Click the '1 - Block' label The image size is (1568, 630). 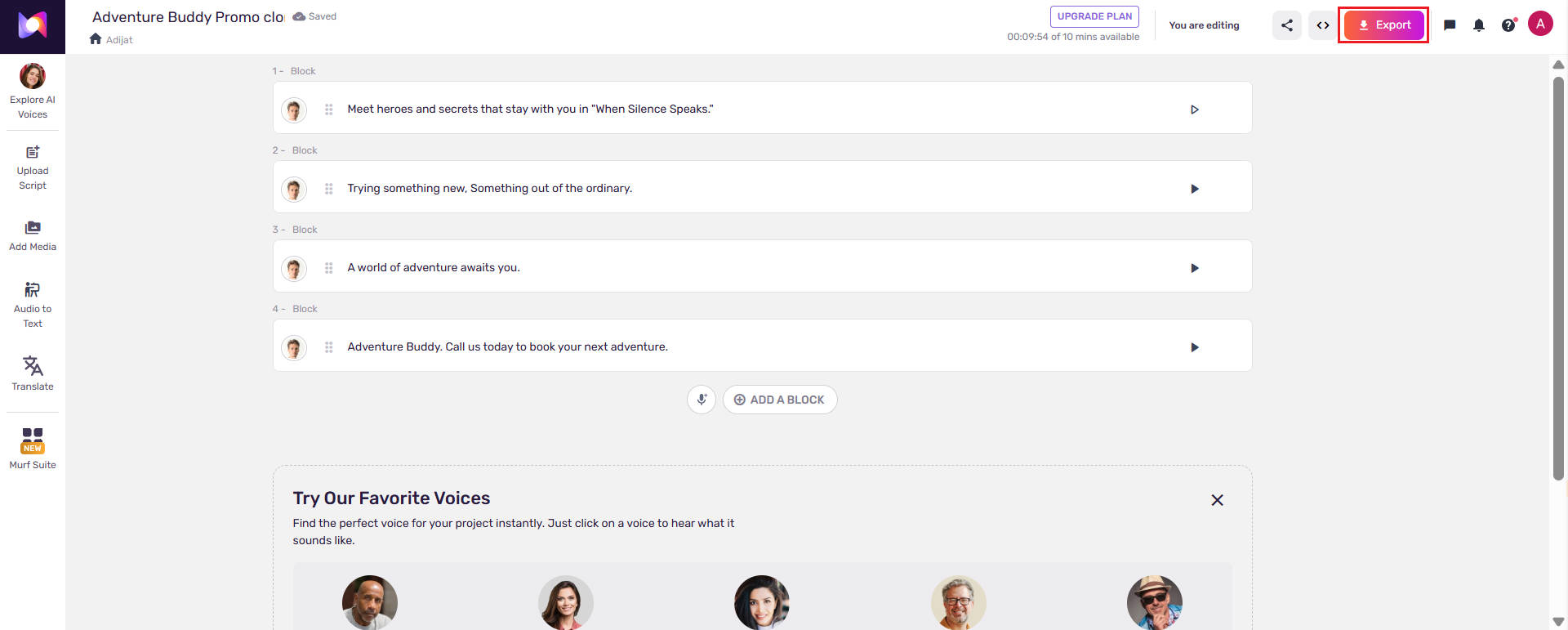(294, 71)
